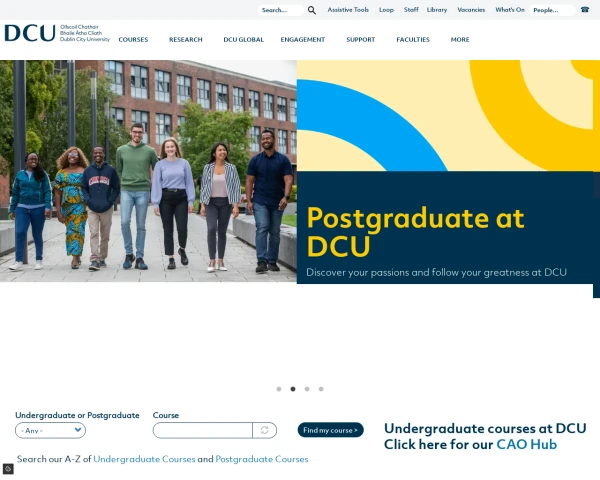Click the search magnifying glass icon
The height and width of the screenshot is (480, 600).
click(x=312, y=10)
